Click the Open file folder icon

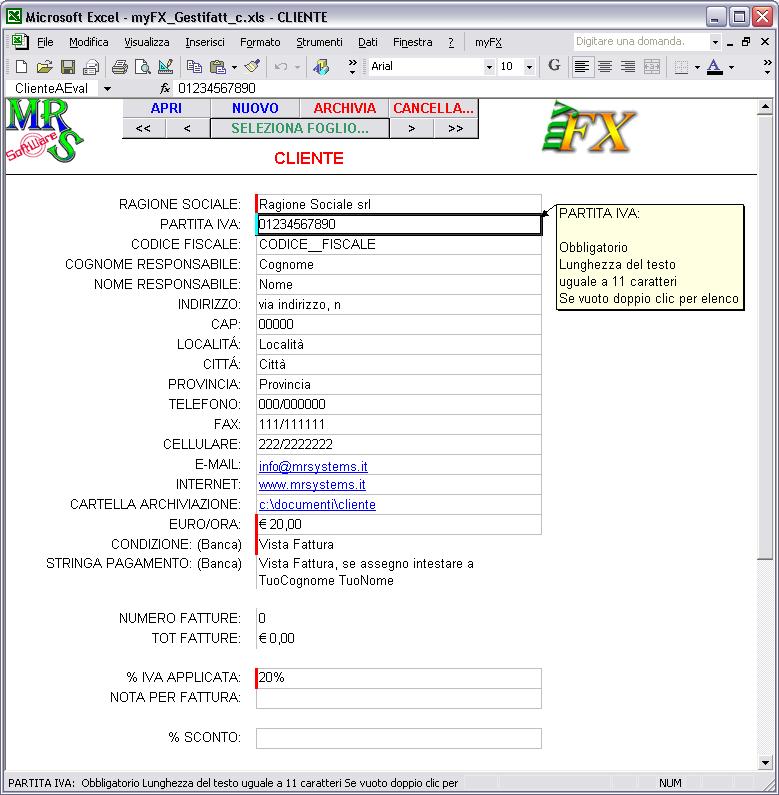(x=44, y=67)
